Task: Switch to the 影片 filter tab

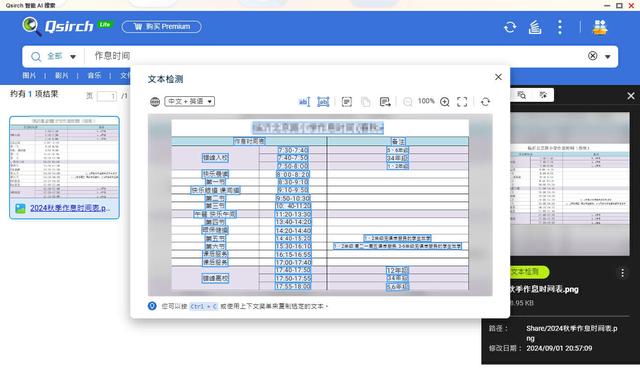Action: (62, 76)
